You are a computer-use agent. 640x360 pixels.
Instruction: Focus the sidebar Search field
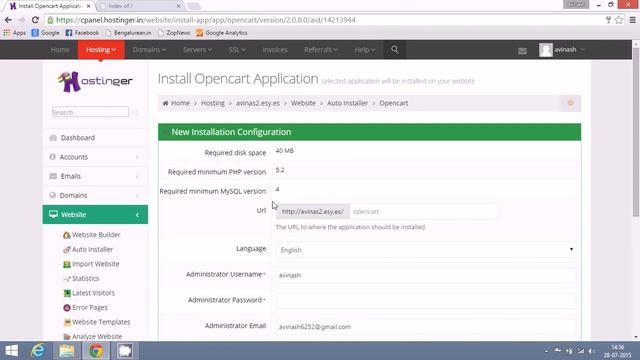(x=90, y=112)
